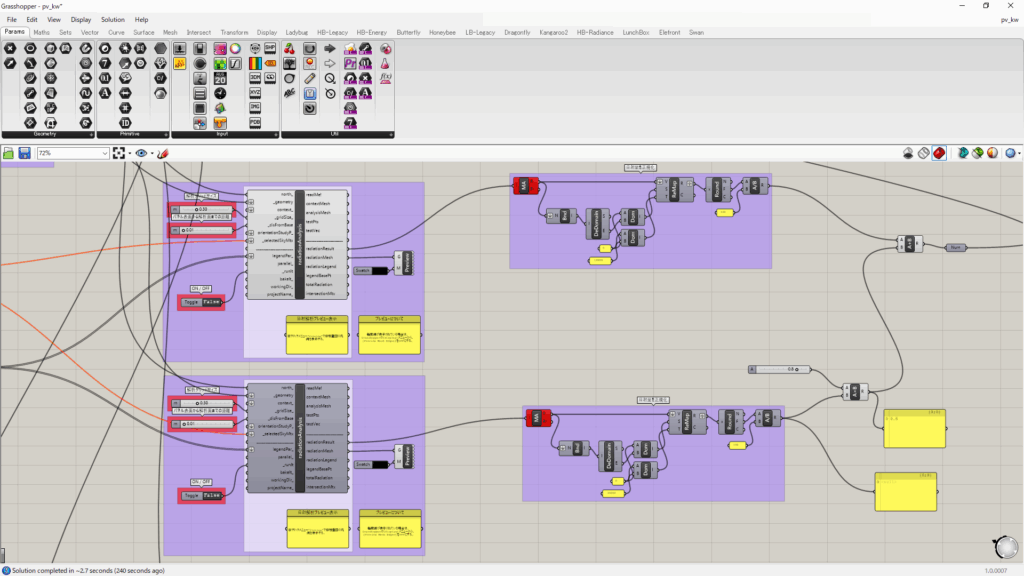Select the Colour Wheel input component icon

coord(234,48)
